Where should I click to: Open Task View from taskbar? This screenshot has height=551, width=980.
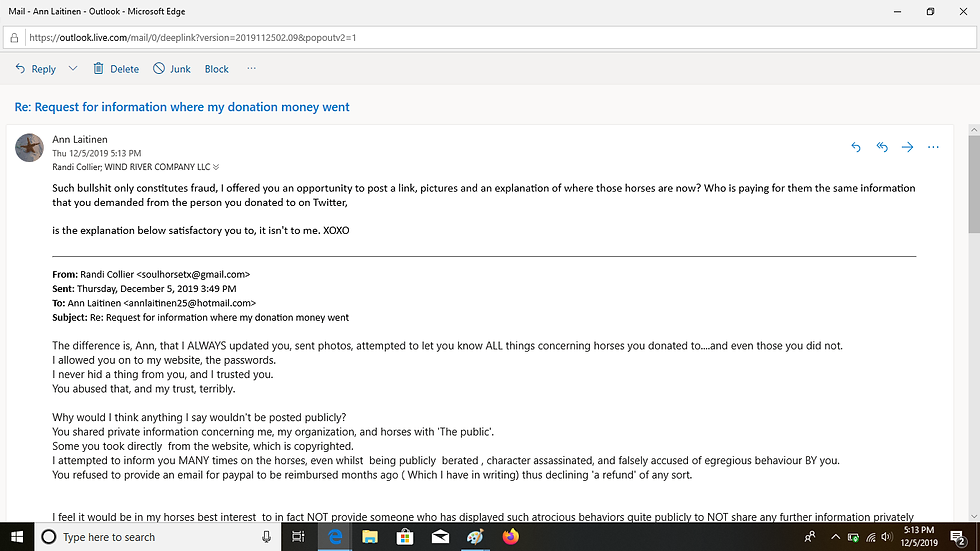point(298,537)
